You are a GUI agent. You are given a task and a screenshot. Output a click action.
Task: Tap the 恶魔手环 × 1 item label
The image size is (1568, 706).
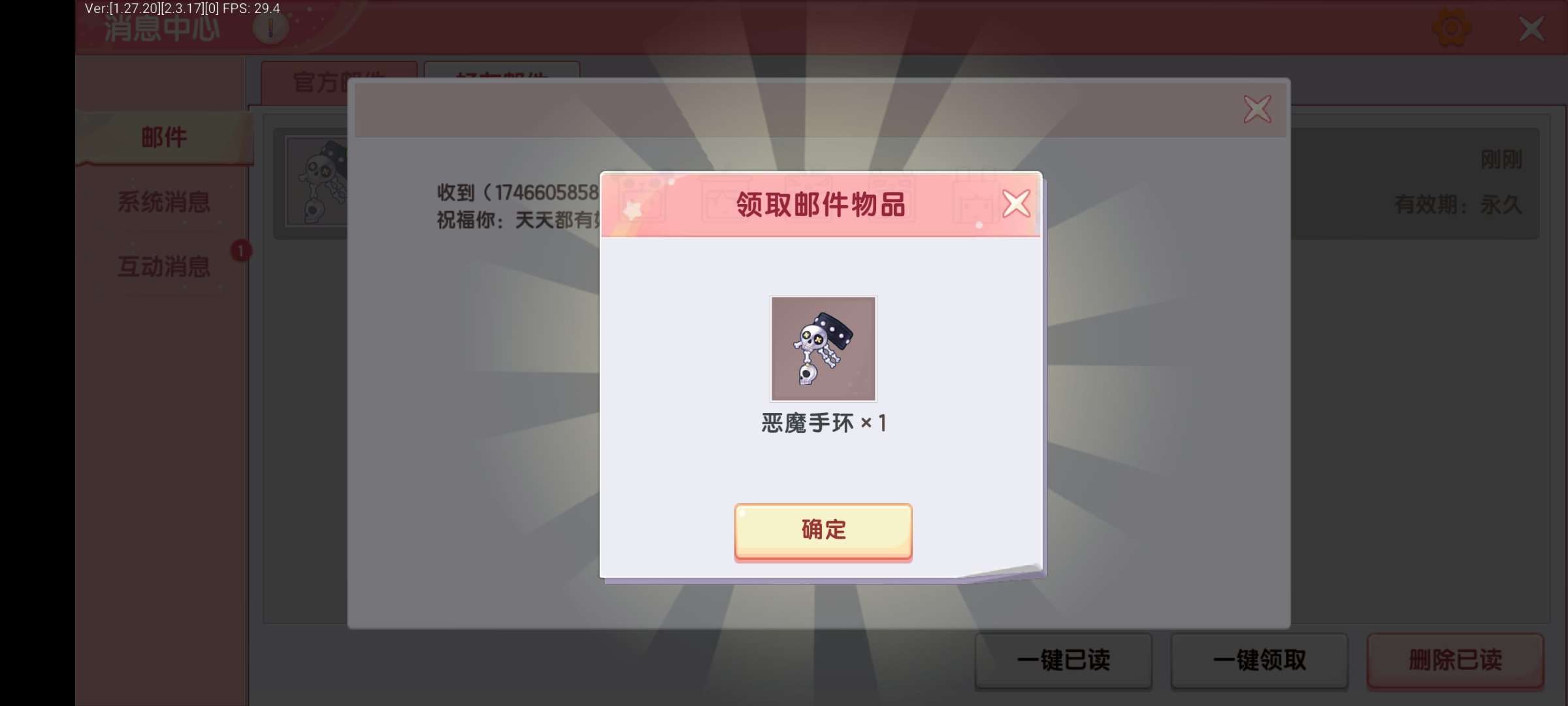coord(823,423)
